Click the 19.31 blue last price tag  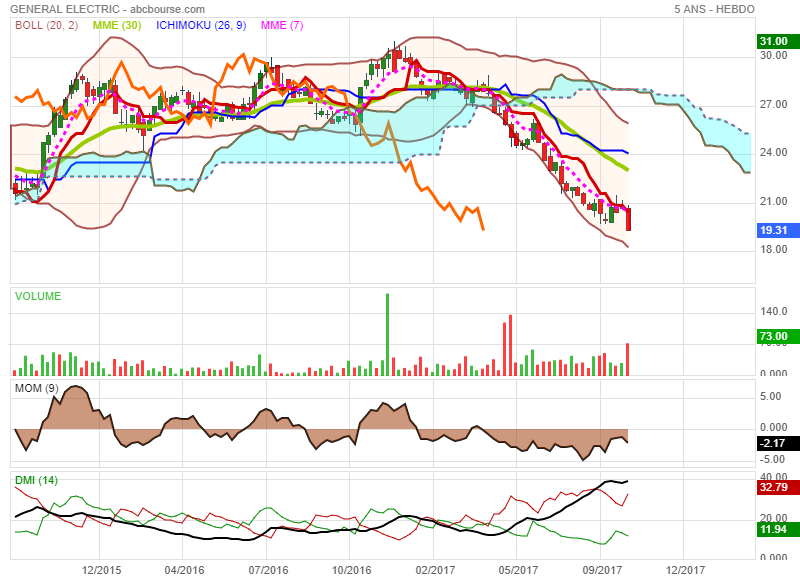point(779,230)
